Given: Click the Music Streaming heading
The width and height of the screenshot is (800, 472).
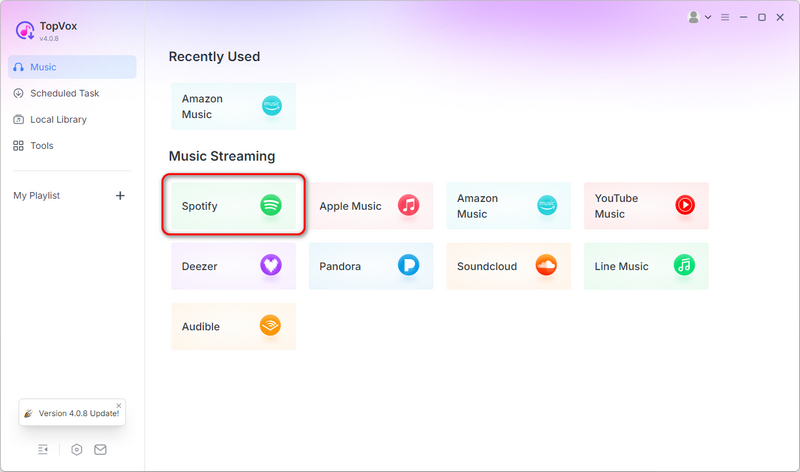Looking at the screenshot, I should (x=222, y=156).
